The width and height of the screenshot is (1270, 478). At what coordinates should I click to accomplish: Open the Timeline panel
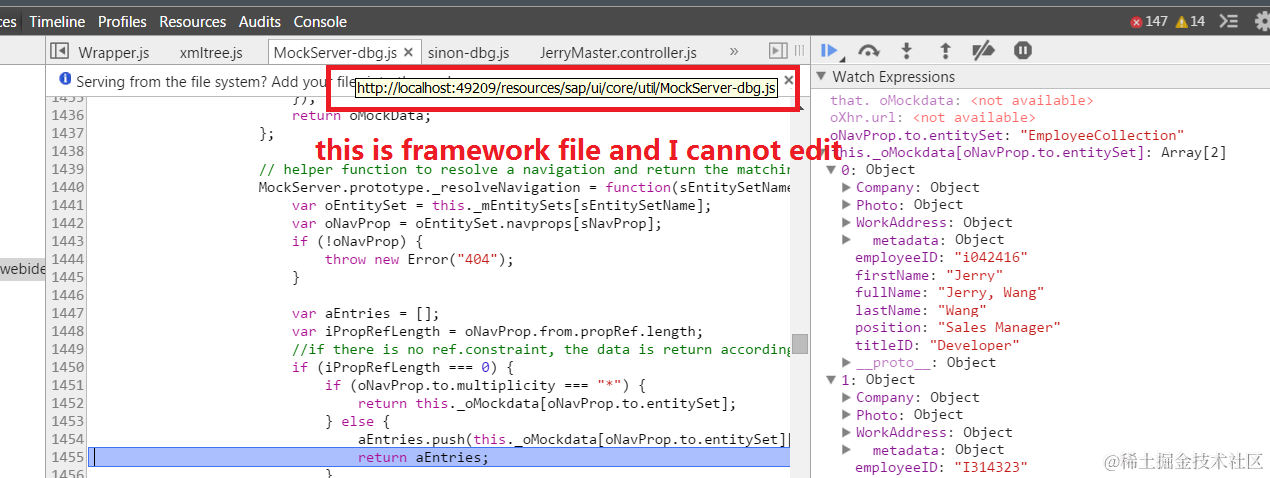pyautogui.click(x=57, y=21)
